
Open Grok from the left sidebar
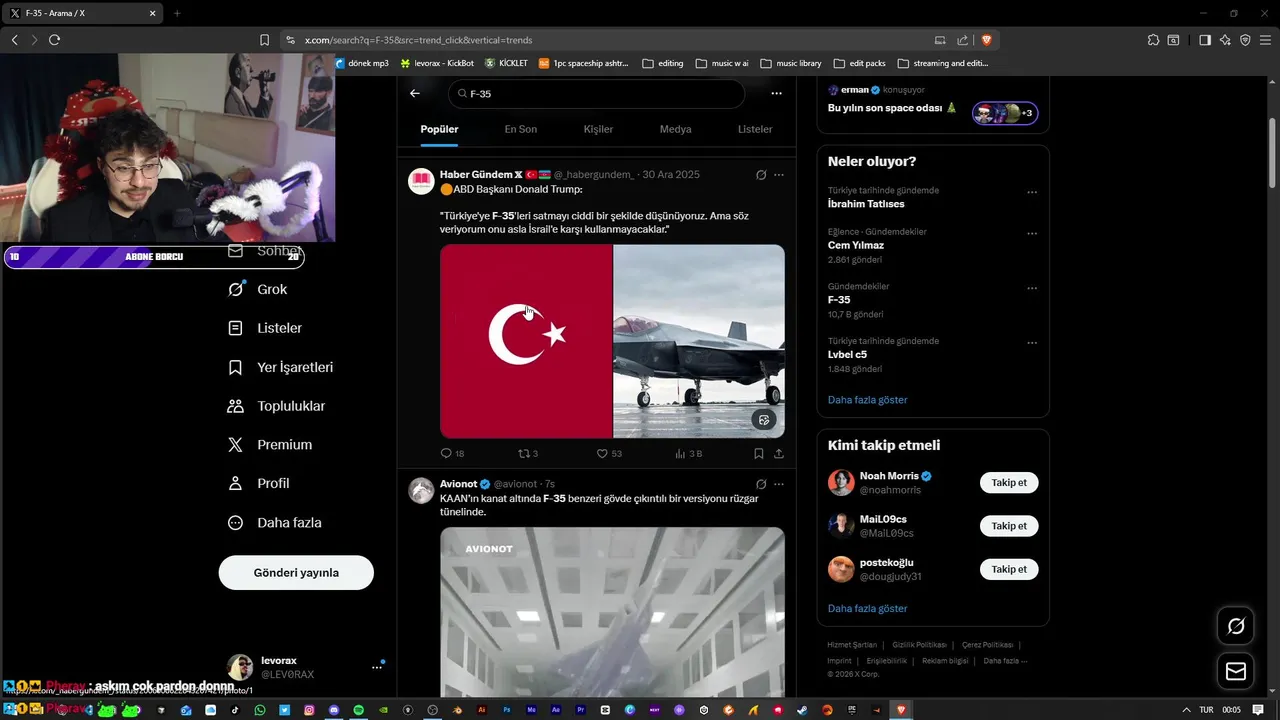[x=258, y=289]
